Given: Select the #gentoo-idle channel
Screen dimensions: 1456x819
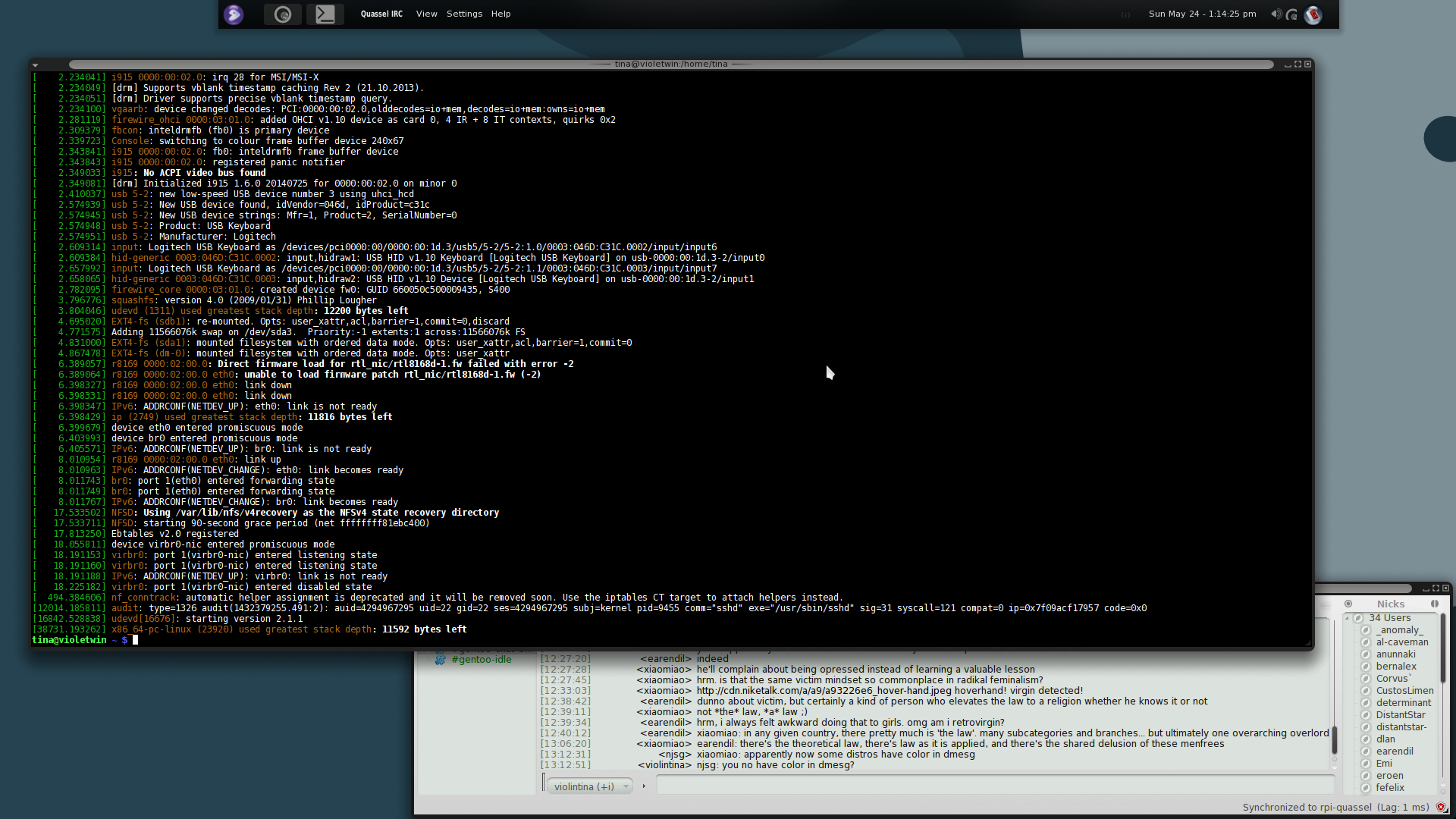Looking at the screenshot, I should tap(482, 660).
